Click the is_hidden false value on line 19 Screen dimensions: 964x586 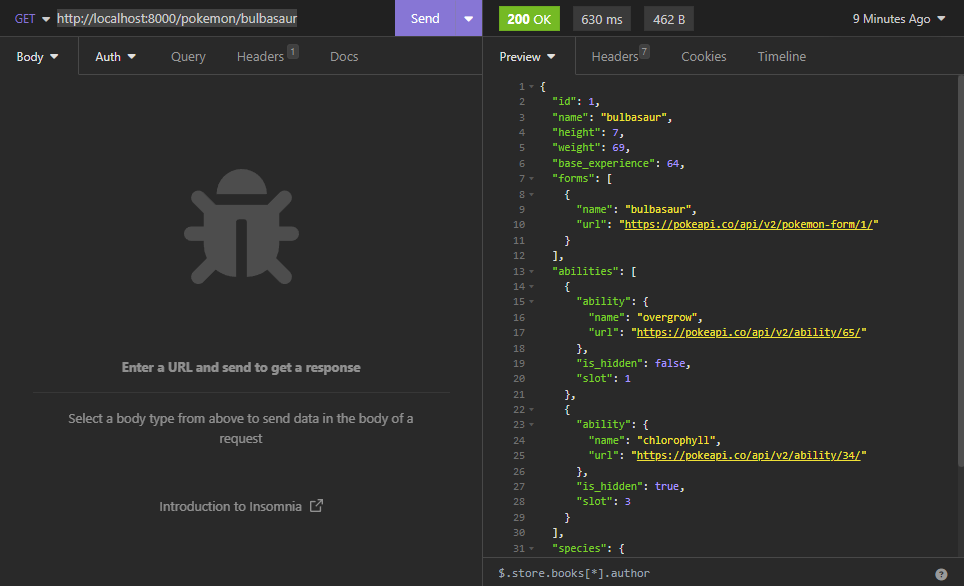coord(670,363)
